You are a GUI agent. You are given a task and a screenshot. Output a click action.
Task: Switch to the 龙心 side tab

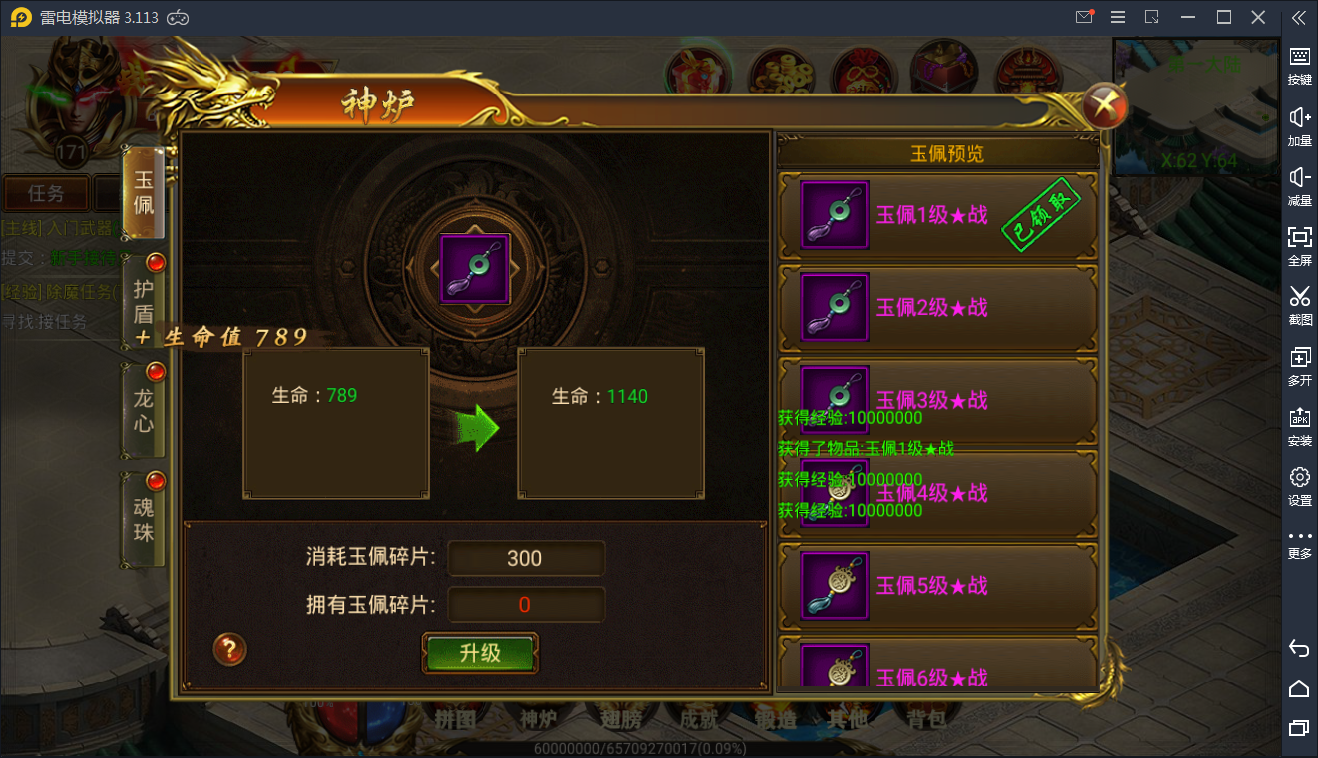pyautogui.click(x=144, y=410)
